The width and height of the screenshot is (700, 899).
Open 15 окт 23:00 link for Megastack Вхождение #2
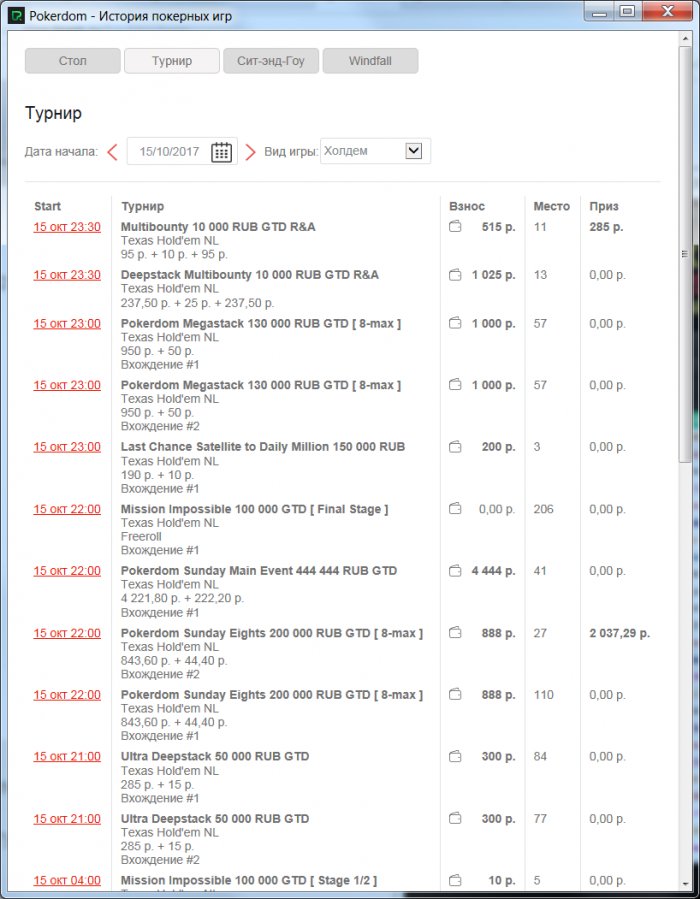tap(67, 385)
